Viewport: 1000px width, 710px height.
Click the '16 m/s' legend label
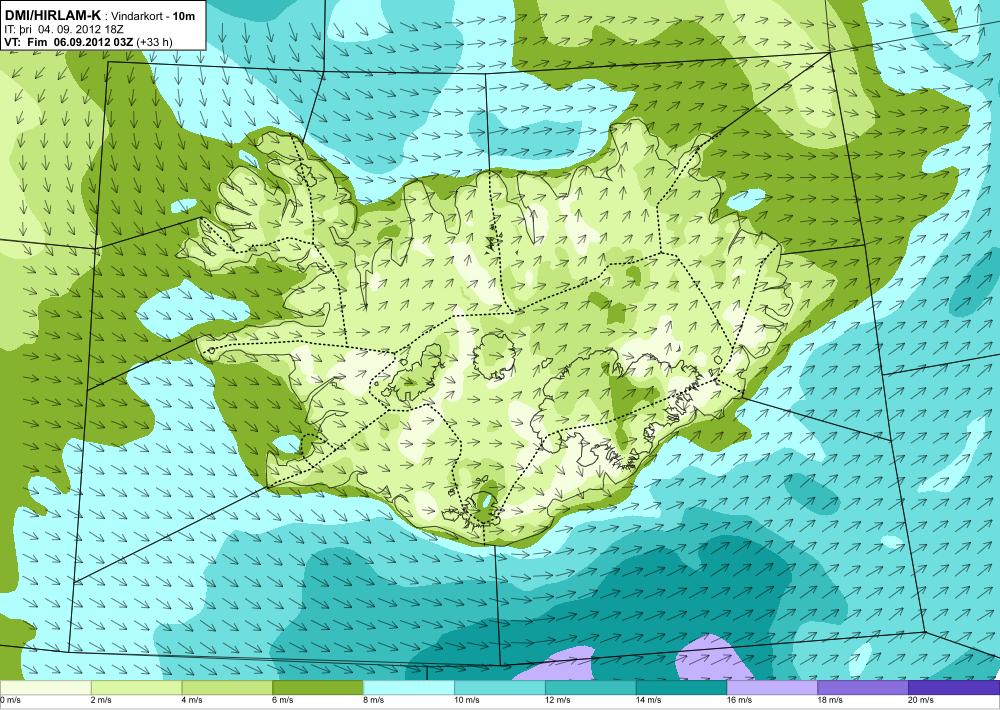(741, 700)
